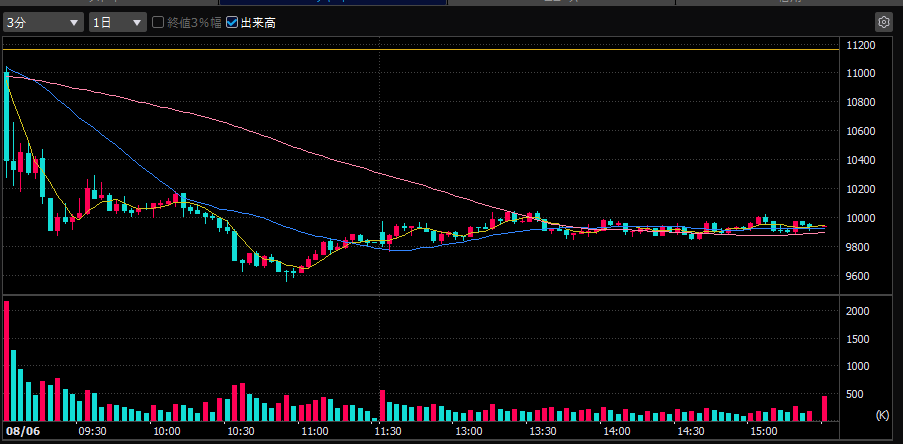The width and height of the screenshot is (903, 444).
Task: Open the chart settings gear icon
Action: [883, 22]
